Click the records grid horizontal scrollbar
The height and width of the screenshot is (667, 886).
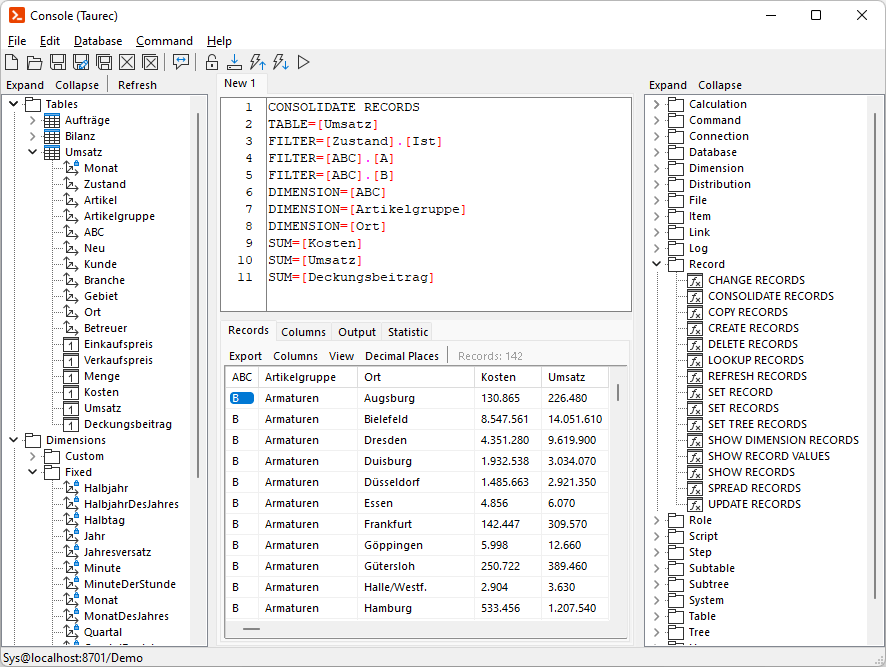[x=252, y=629]
